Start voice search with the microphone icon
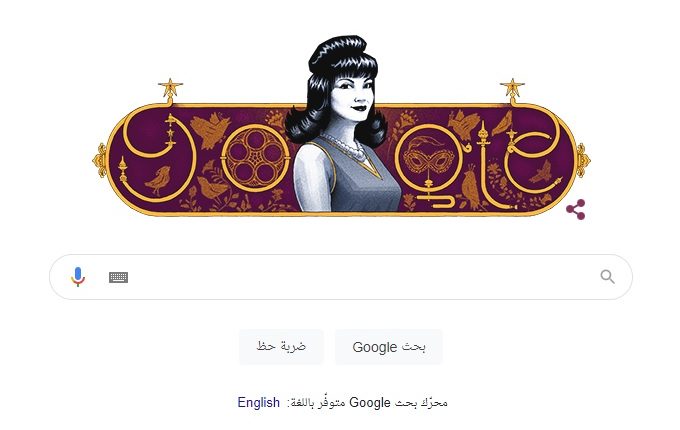This screenshot has width=680, height=430. pyautogui.click(x=78, y=277)
